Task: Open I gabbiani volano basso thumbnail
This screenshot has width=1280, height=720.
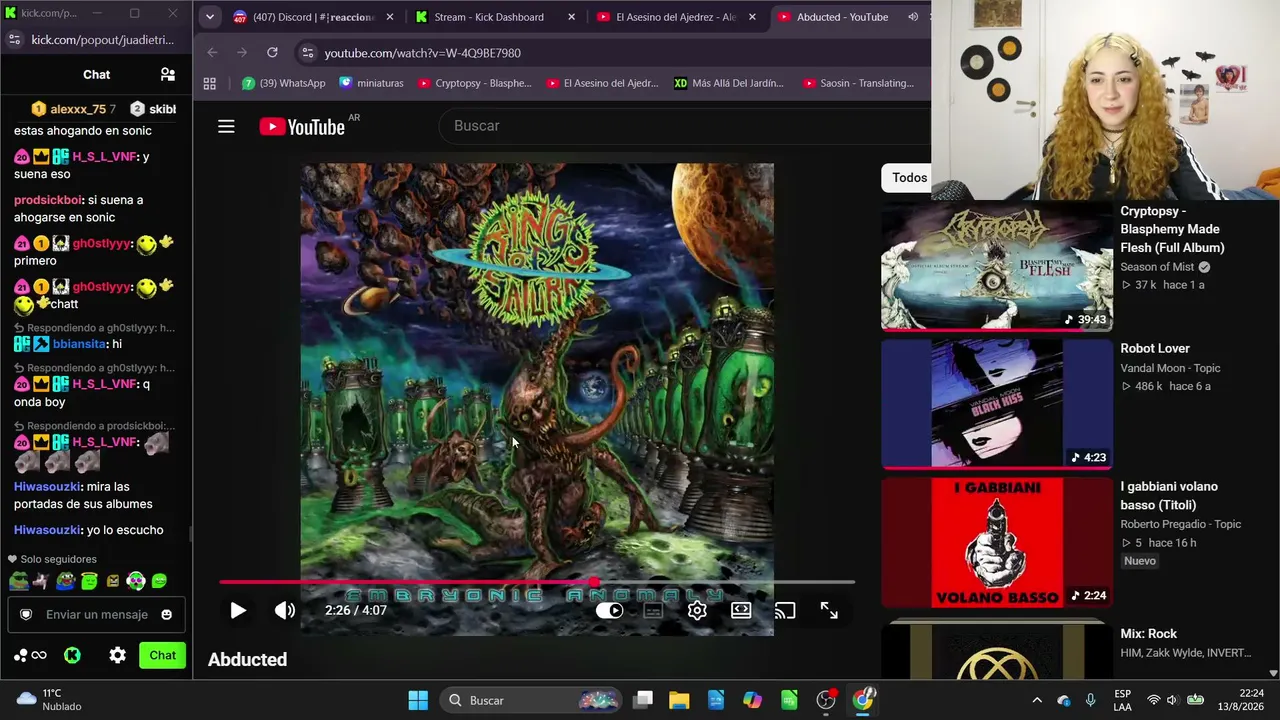Action: tap(997, 542)
